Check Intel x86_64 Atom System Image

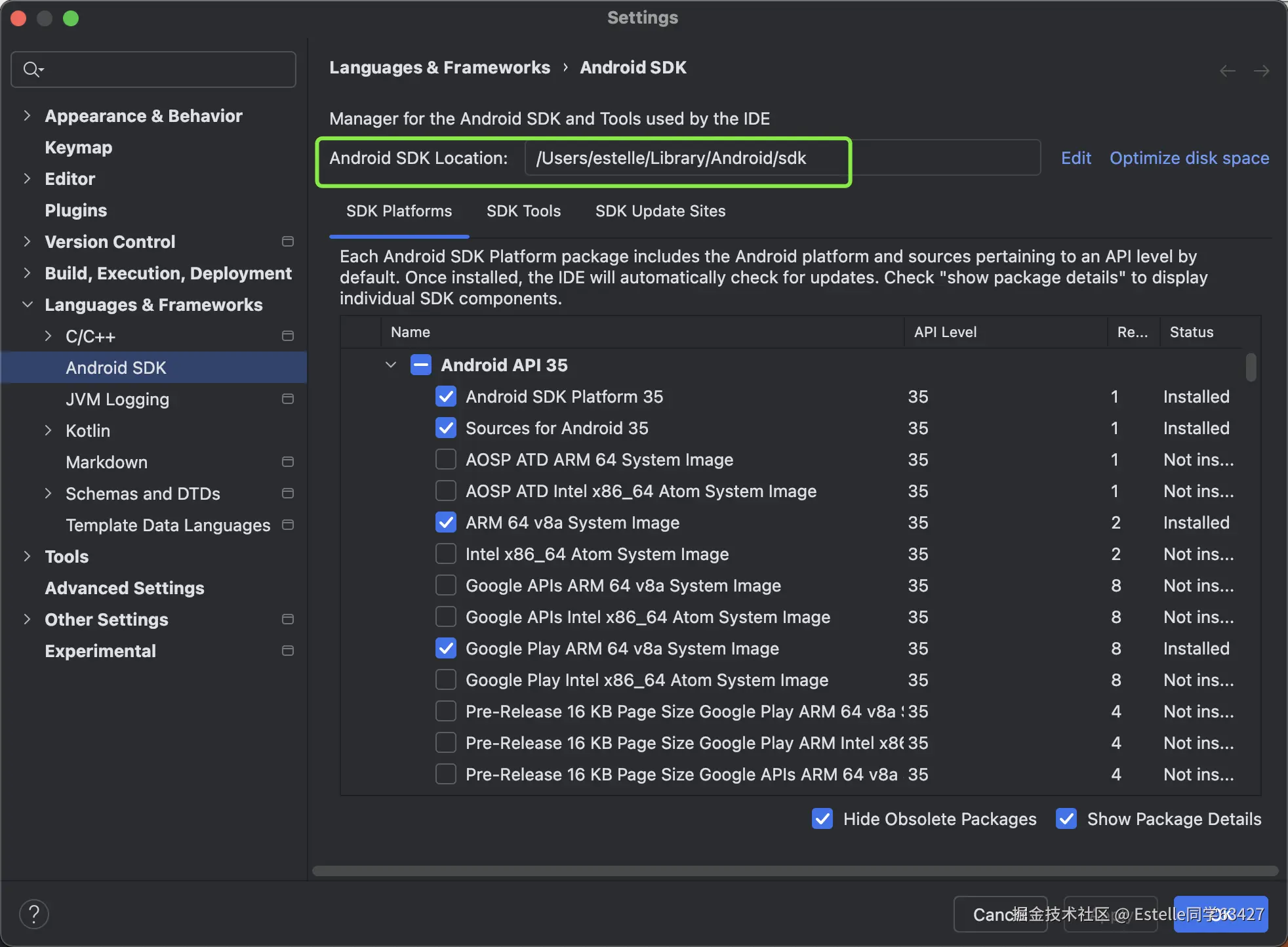(446, 554)
